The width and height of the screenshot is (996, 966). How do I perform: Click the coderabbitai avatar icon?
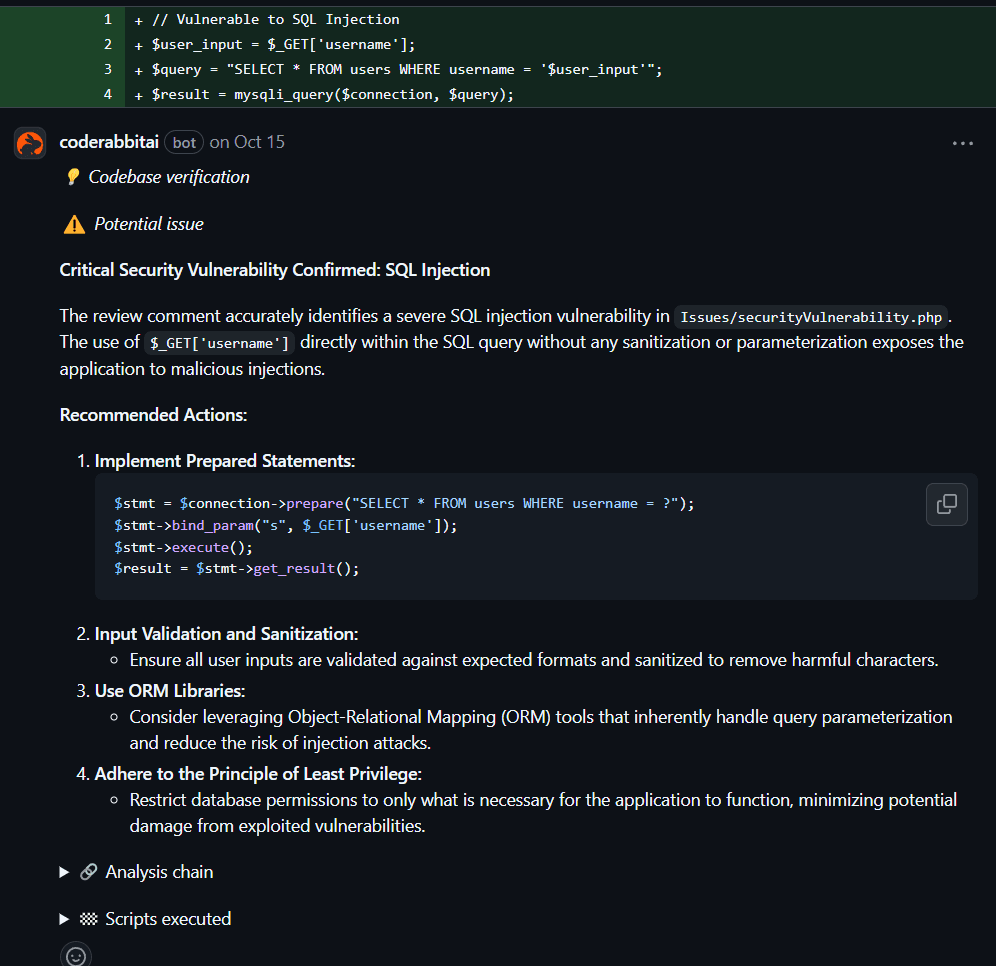[x=30, y=143]
